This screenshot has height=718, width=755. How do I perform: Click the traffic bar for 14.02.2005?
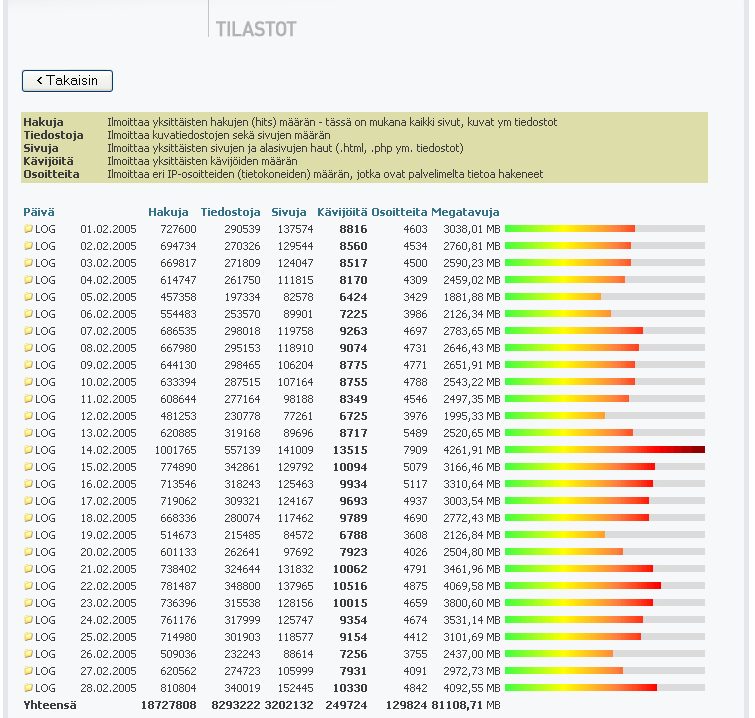(x=605, y=450)
